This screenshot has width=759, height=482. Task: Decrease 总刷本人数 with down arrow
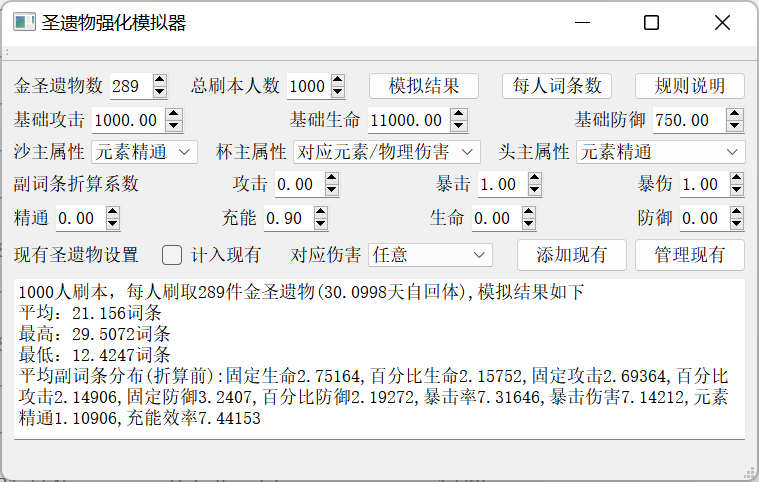[x=338, y=92]
